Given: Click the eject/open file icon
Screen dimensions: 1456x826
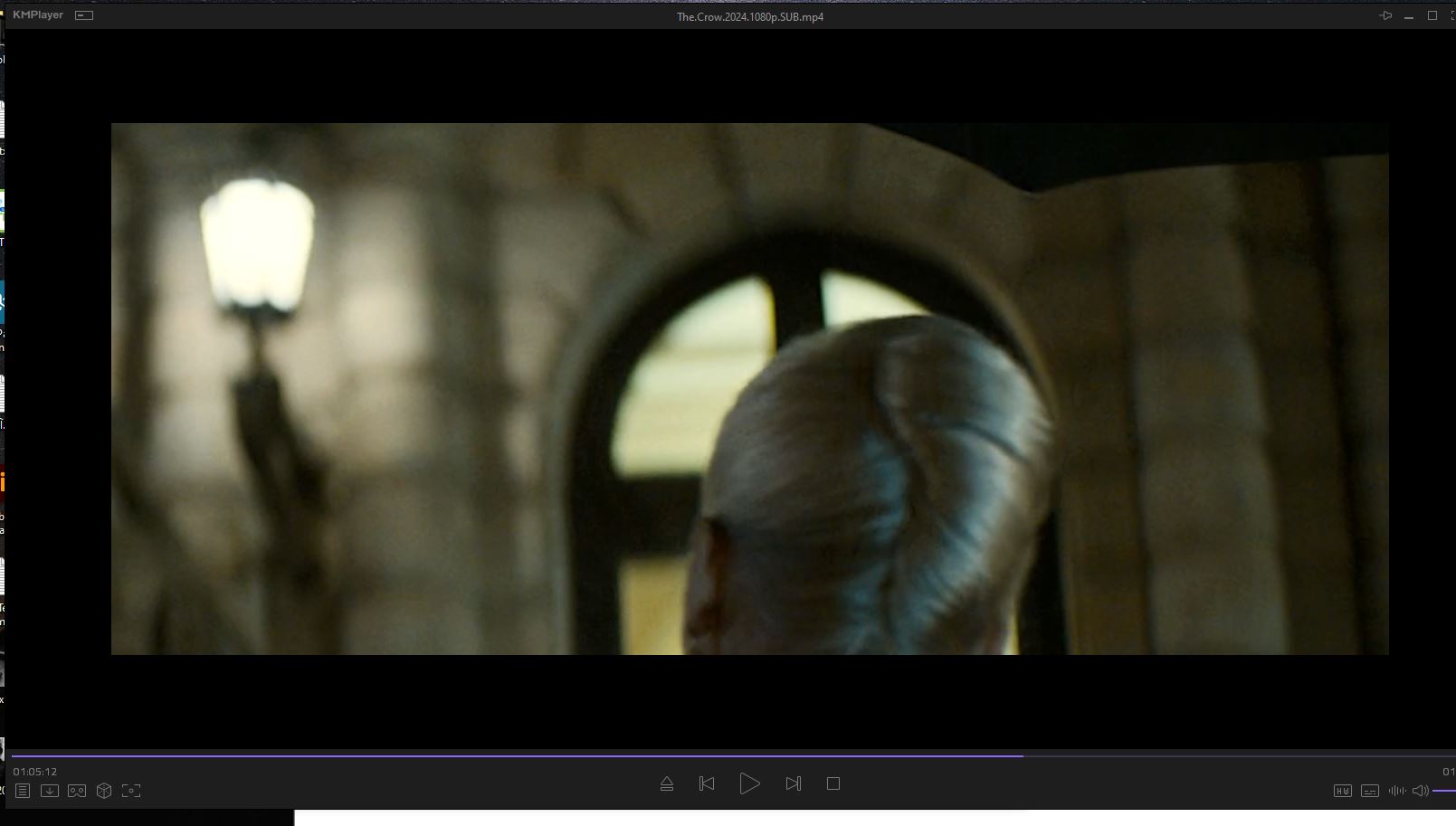Looking at the screenshot, I should [667, 783].
